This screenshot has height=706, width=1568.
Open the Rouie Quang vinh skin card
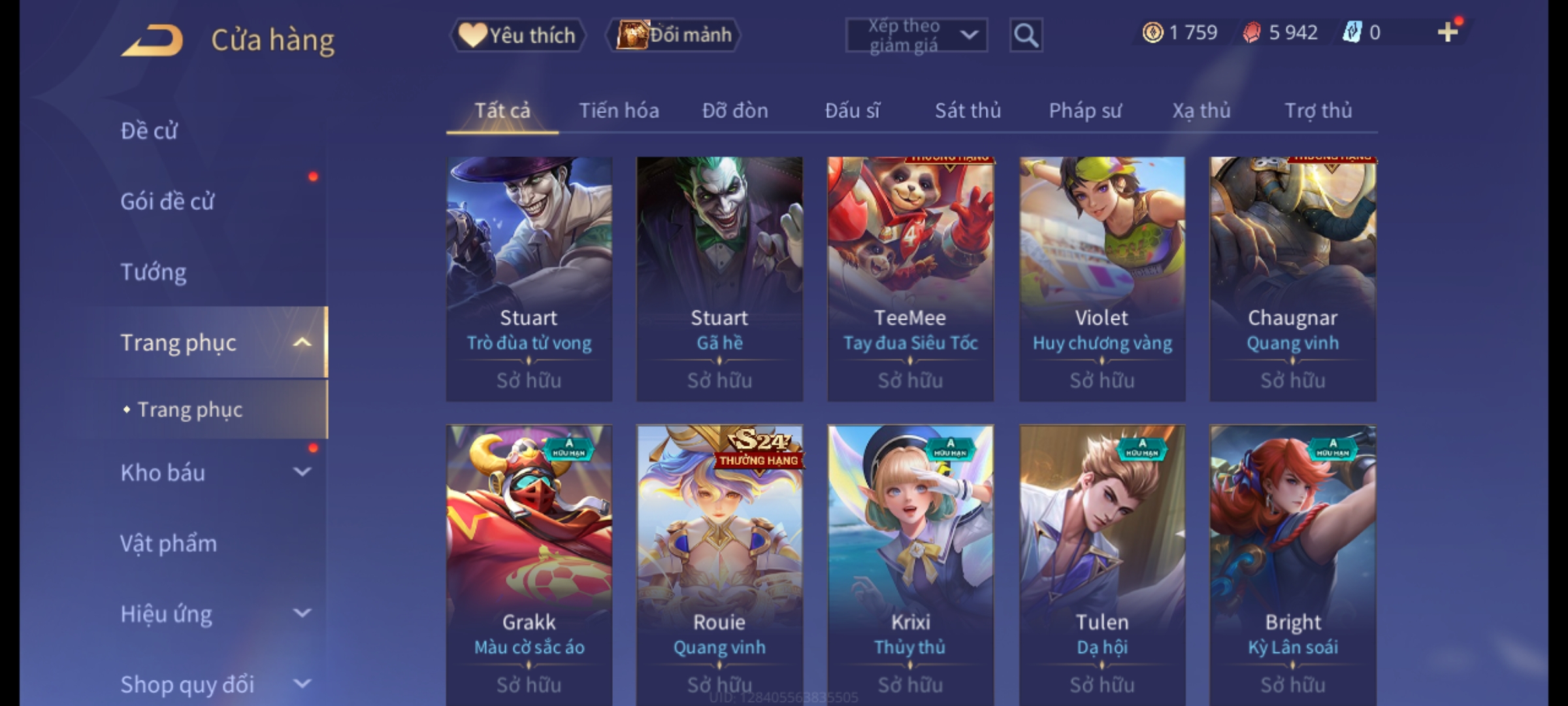[x=719, y=566]
